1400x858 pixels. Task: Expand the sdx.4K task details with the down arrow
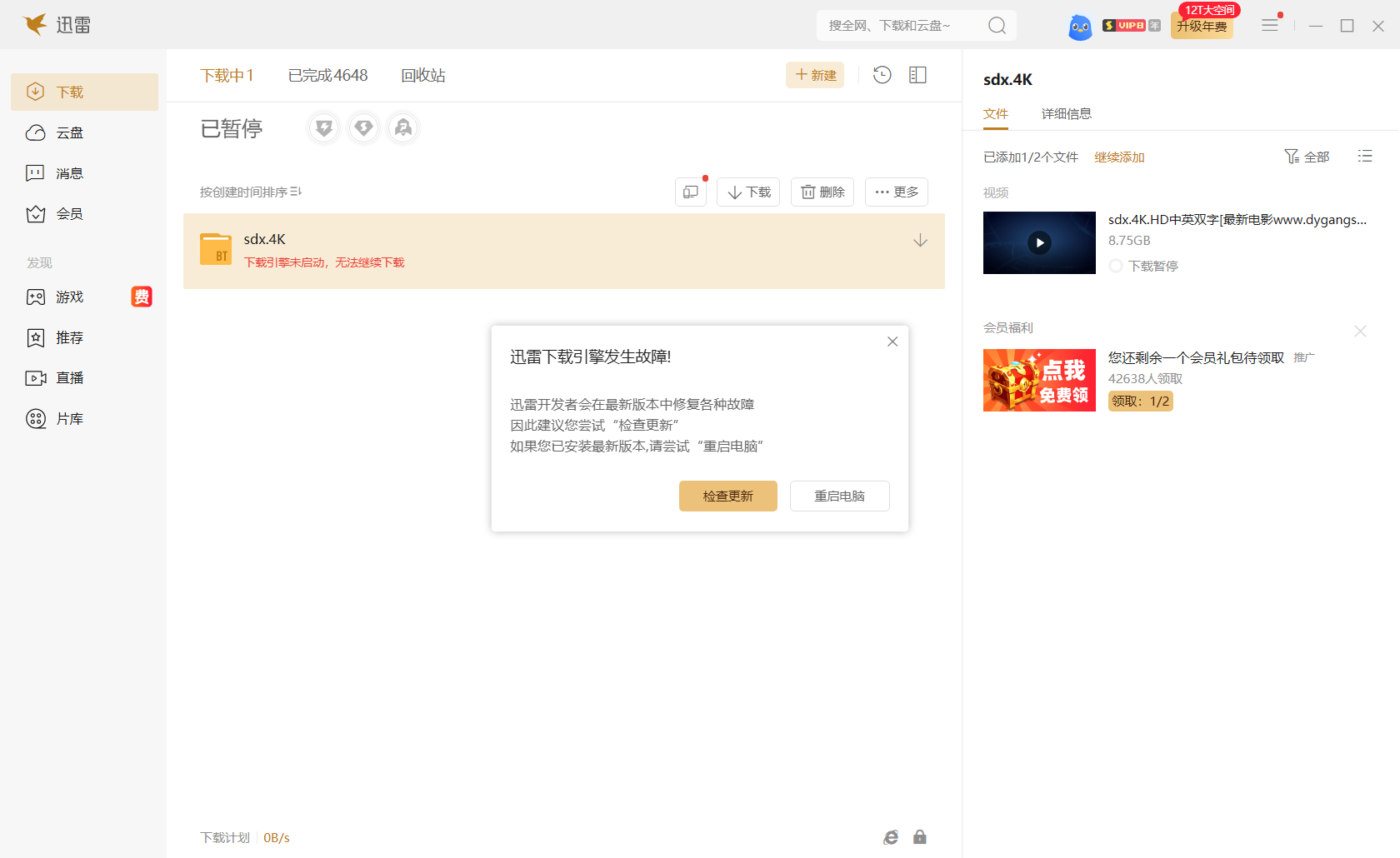pyautogui.click(x=920, y=241)
